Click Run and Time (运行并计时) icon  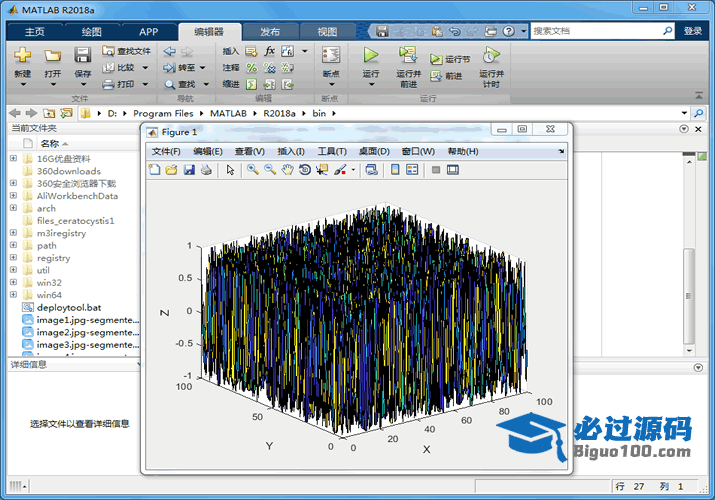tap(492, 55)
